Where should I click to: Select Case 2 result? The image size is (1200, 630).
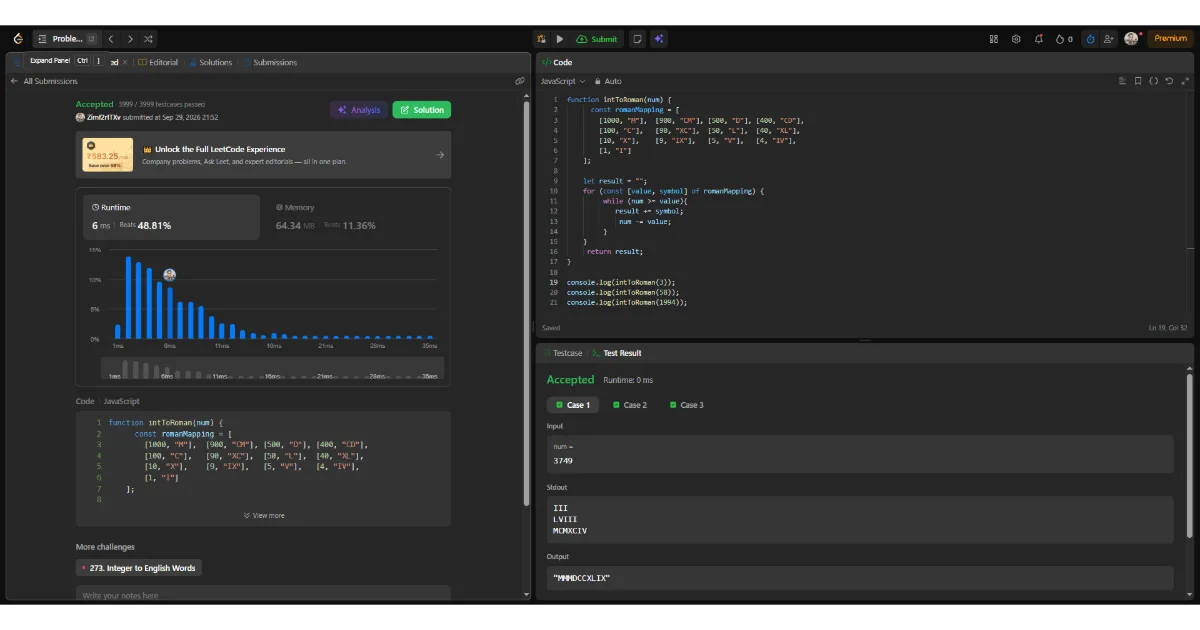[629, 405]
